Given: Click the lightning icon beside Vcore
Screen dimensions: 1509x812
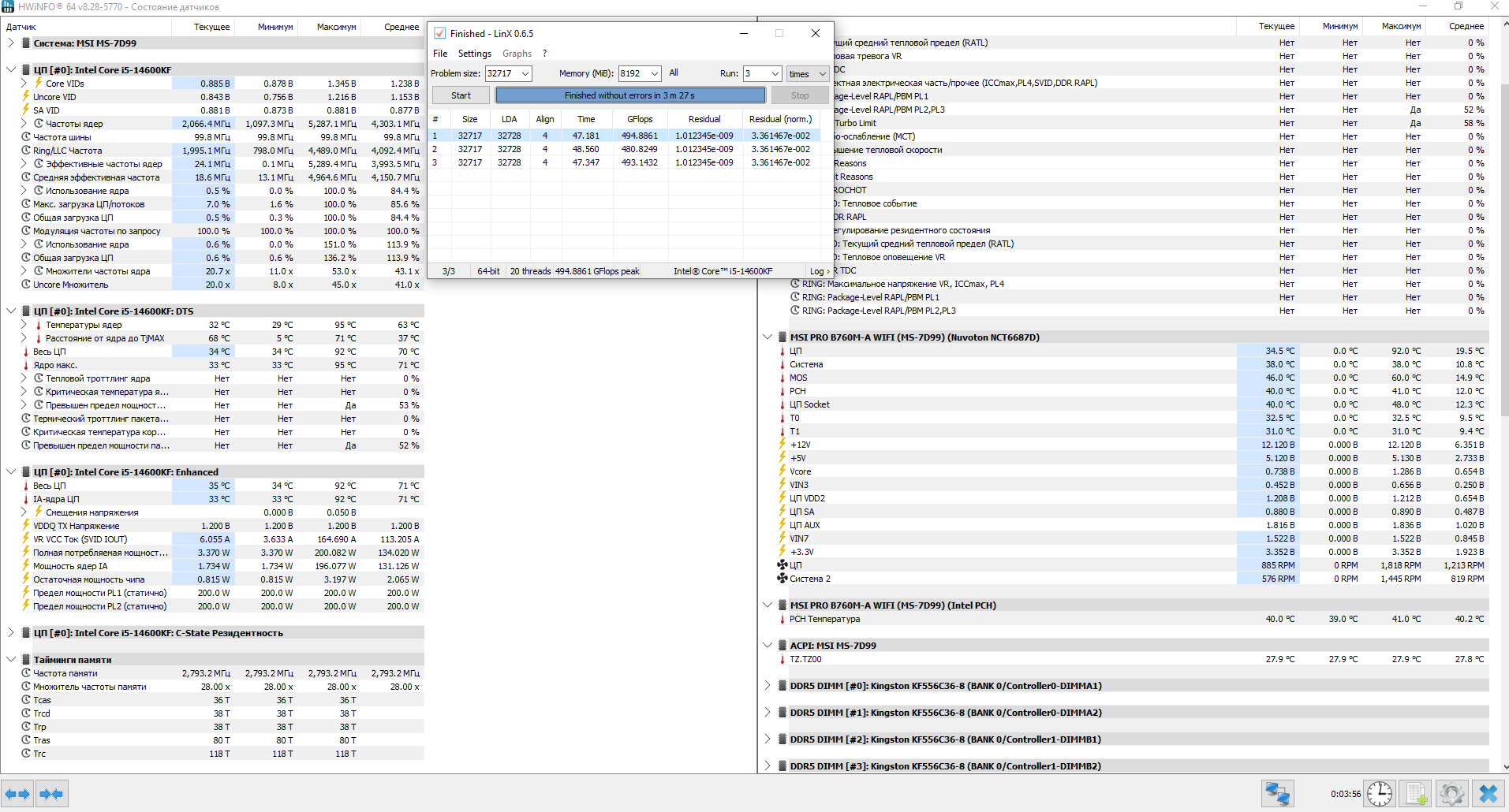Looking at the screenshot, I should [x=783, y=471].
